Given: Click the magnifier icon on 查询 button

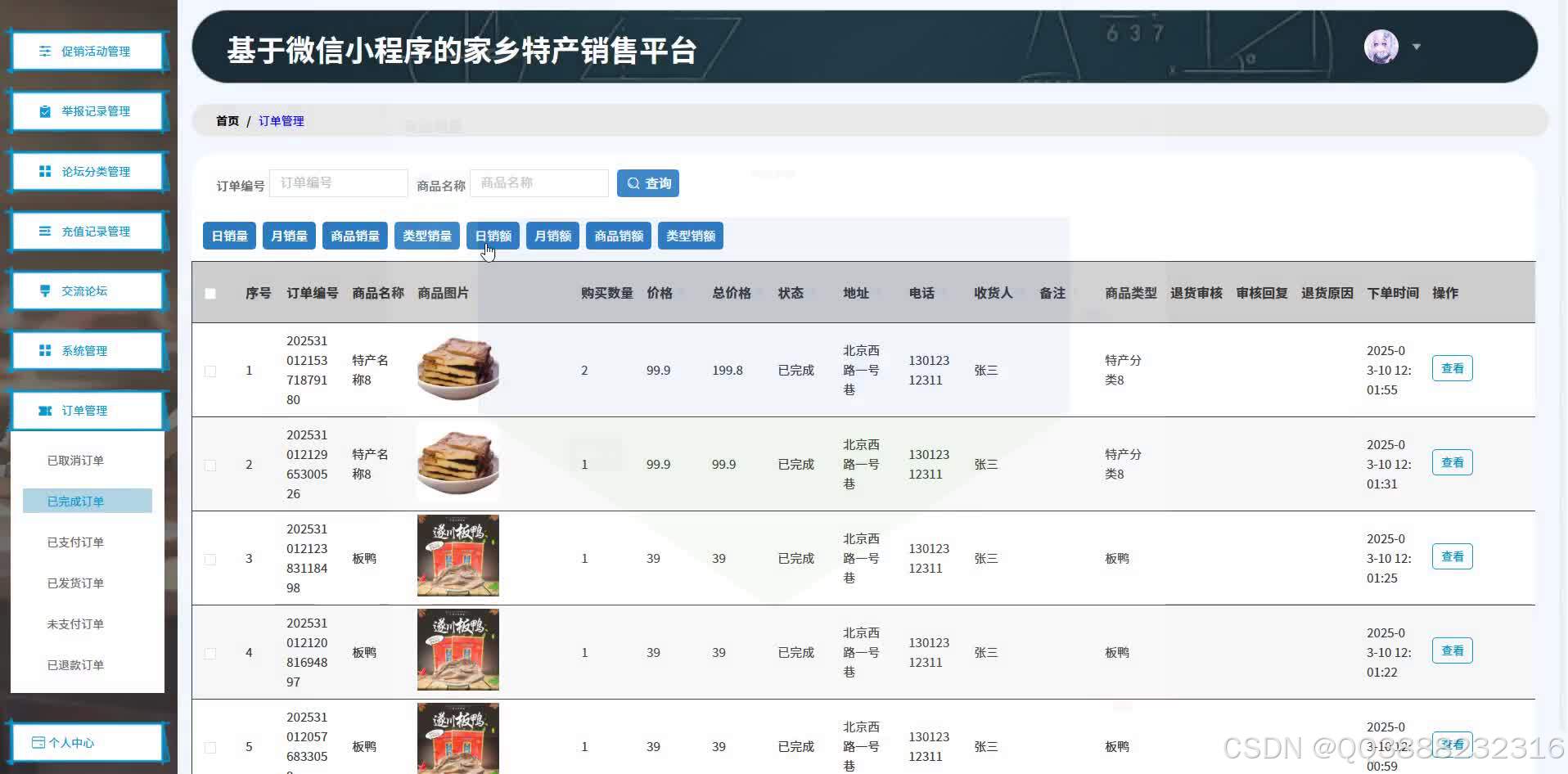Looking at the screenshot, I should click(633, 182).
